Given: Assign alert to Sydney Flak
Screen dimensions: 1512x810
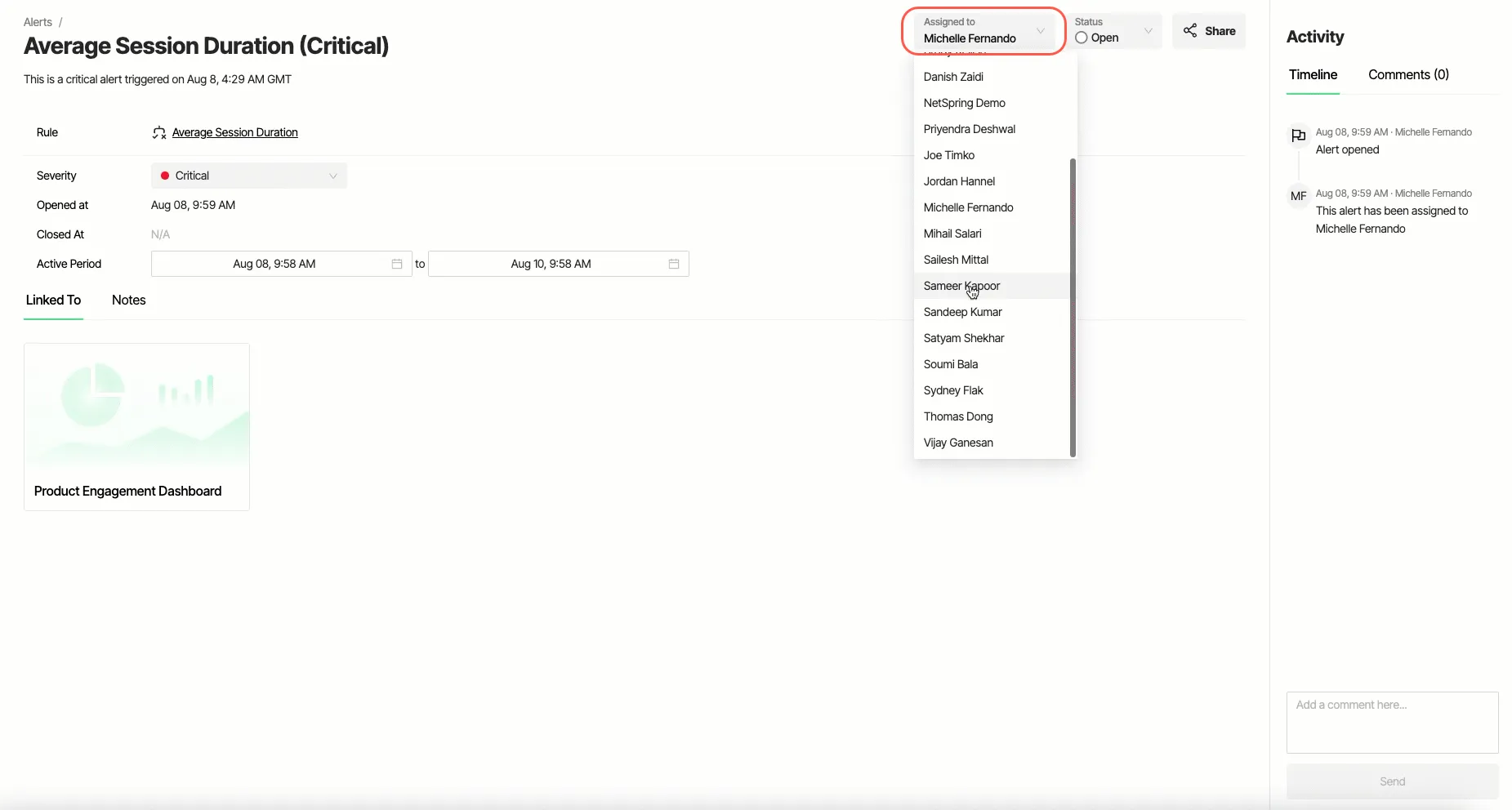Looking at the screenshot, I should coord(992,390).
